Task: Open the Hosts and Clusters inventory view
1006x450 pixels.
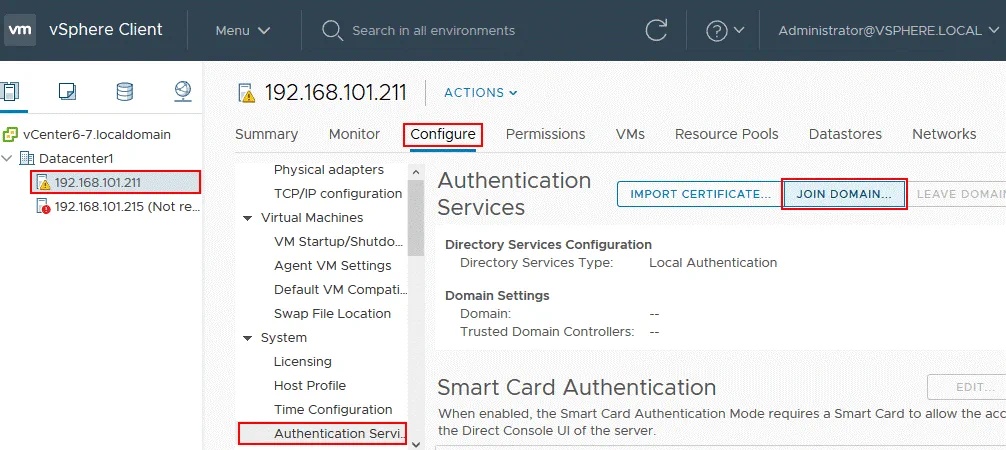Action: [10, 92]
